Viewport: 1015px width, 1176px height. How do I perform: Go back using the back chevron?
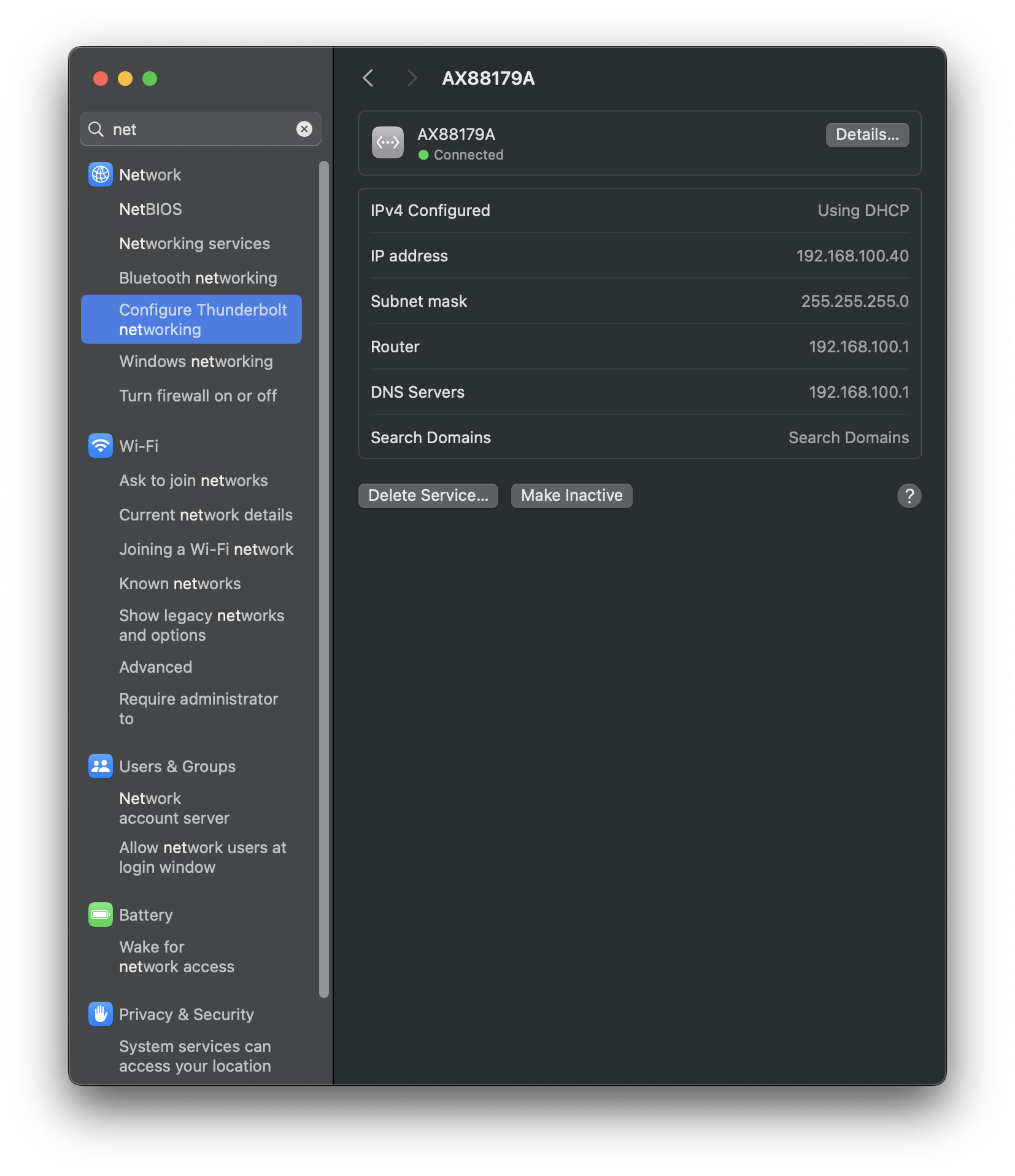coord(368,79)
